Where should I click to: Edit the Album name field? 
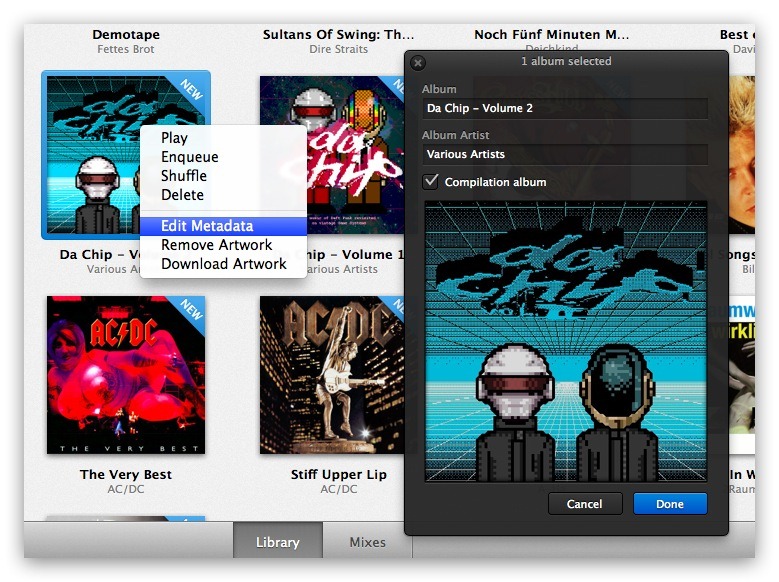[565, 108]
